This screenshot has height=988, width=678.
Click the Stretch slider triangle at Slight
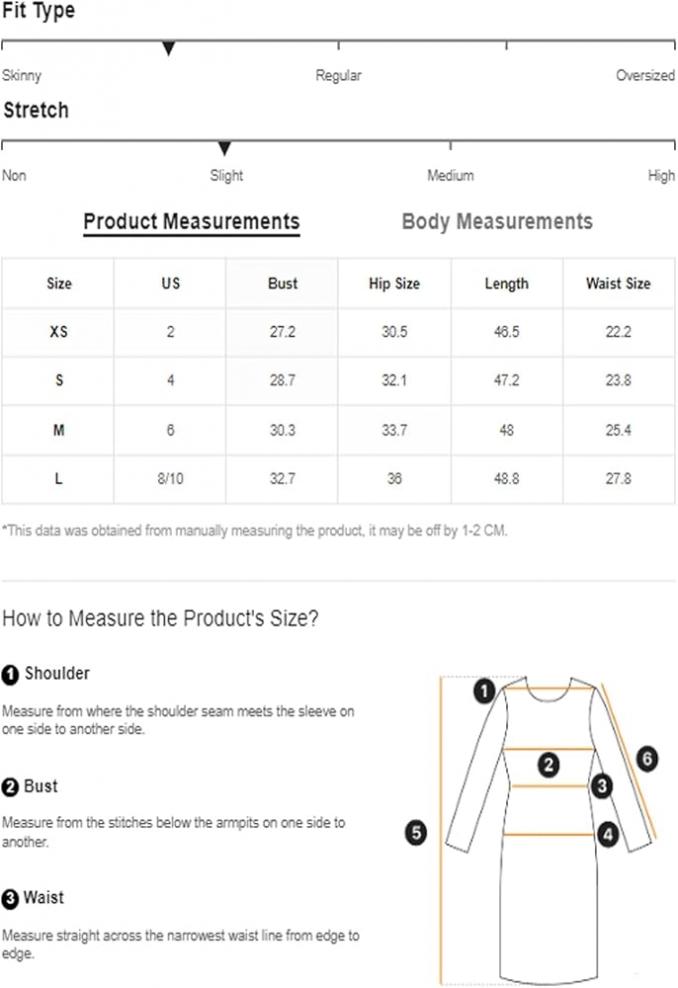[x=224, y=149]
